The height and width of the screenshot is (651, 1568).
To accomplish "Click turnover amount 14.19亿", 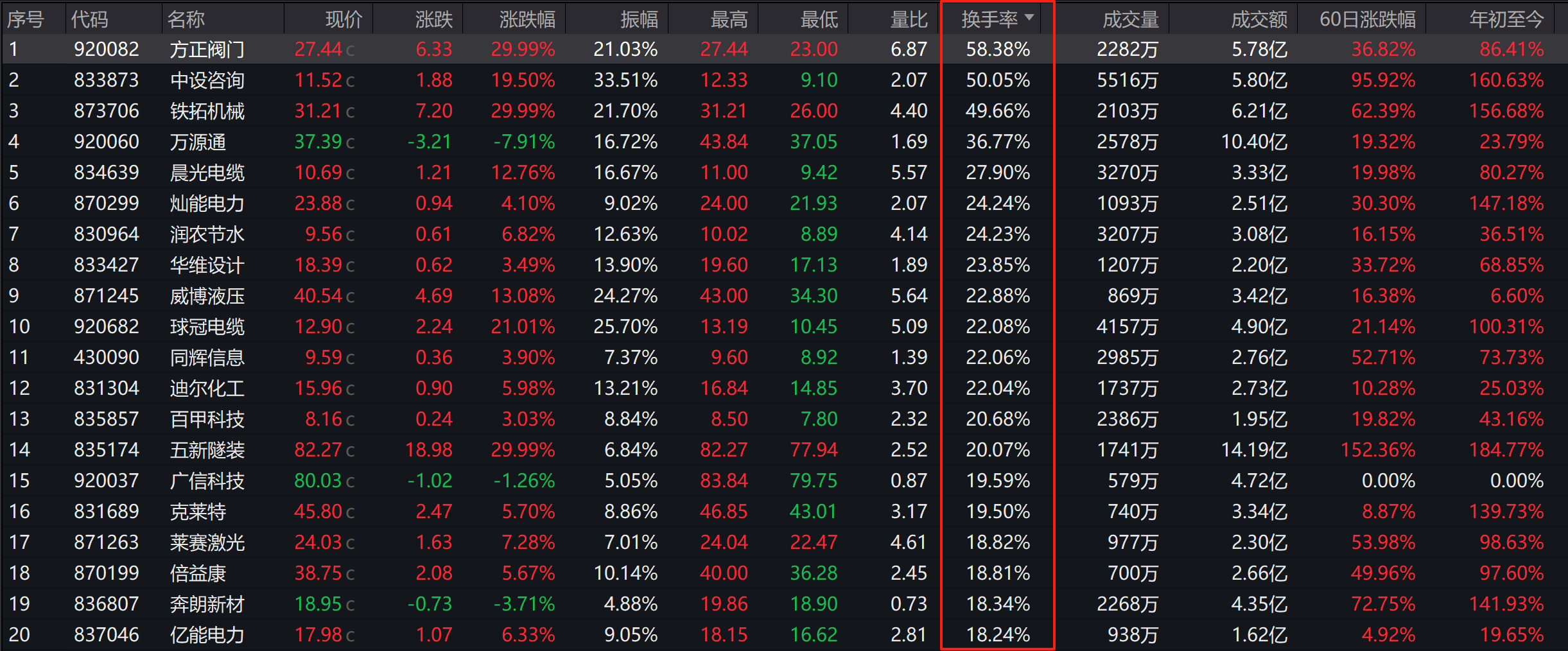I will point(1254,450).
